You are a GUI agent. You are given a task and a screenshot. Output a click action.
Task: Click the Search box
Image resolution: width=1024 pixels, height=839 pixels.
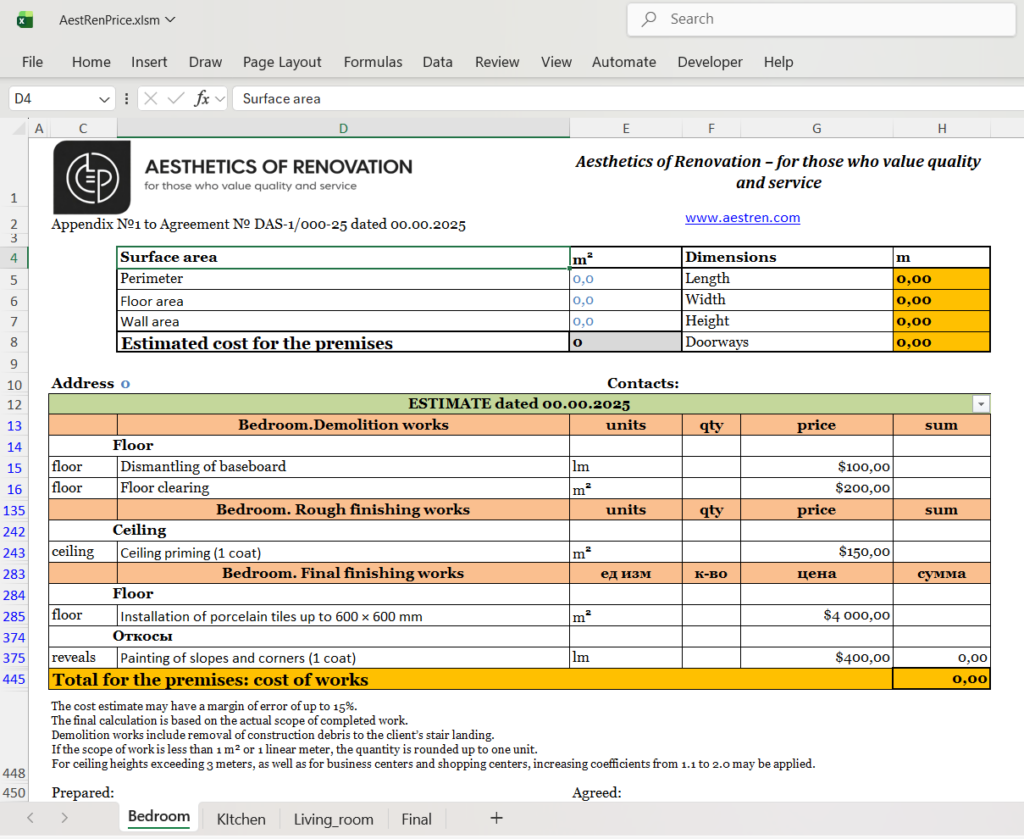pyautogui.click(x=821, y=19)
